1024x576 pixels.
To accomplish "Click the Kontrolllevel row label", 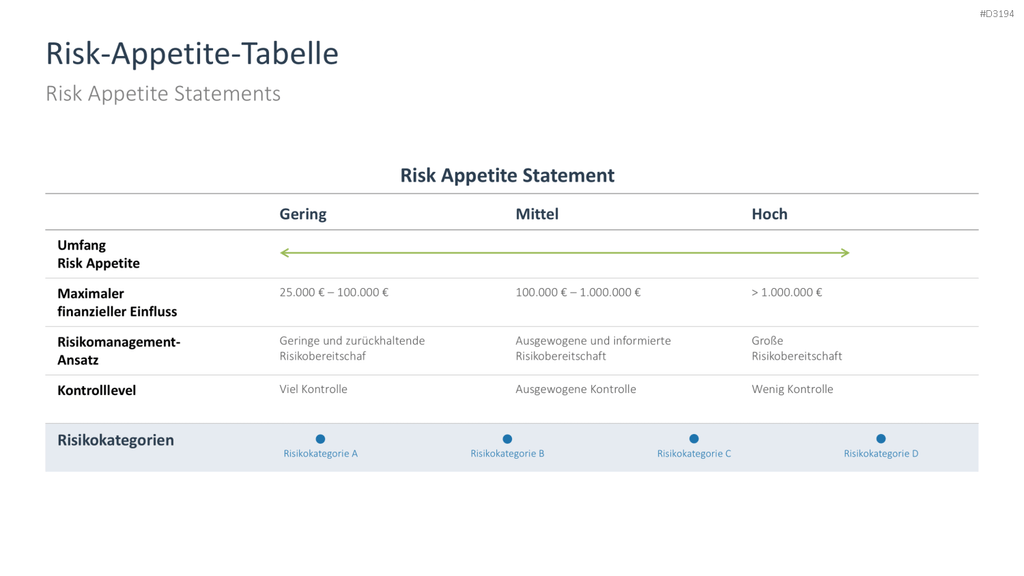I will tap(97, 391).
